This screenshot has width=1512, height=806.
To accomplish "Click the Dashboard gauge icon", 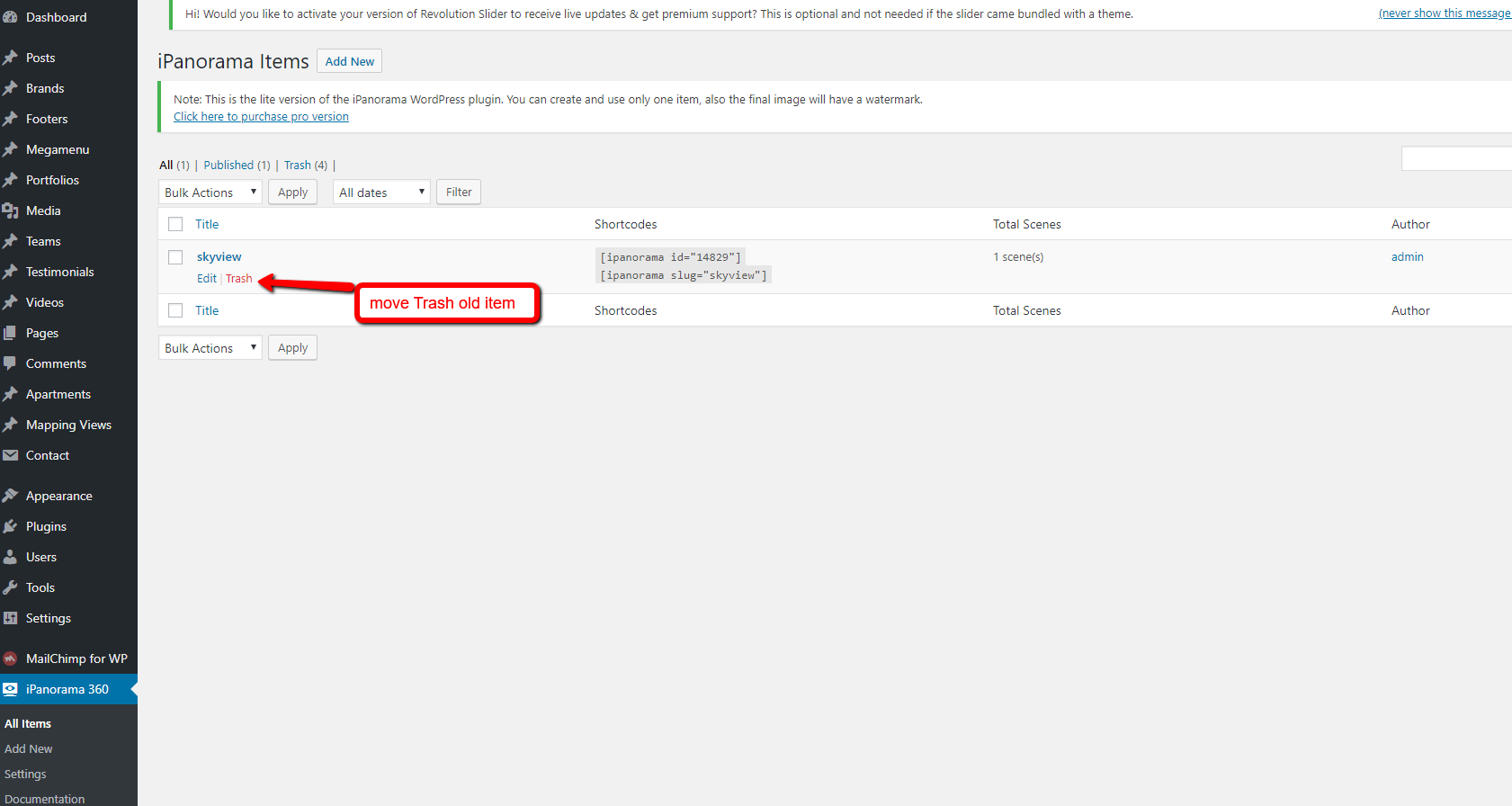I will (x=10, y=17).
